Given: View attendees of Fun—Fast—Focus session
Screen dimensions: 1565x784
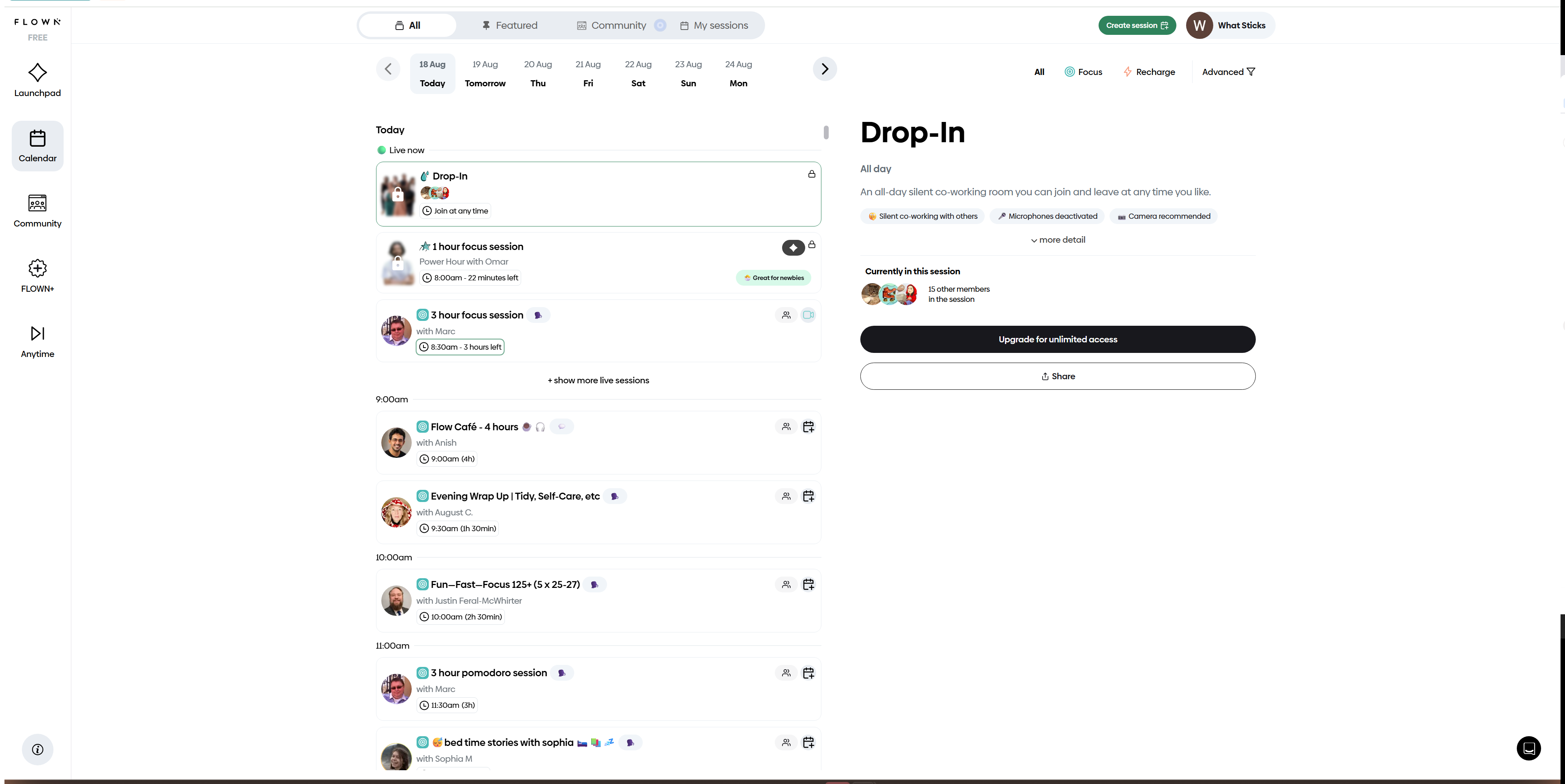Looking at the screenshot, I should [x=786, y=584].
